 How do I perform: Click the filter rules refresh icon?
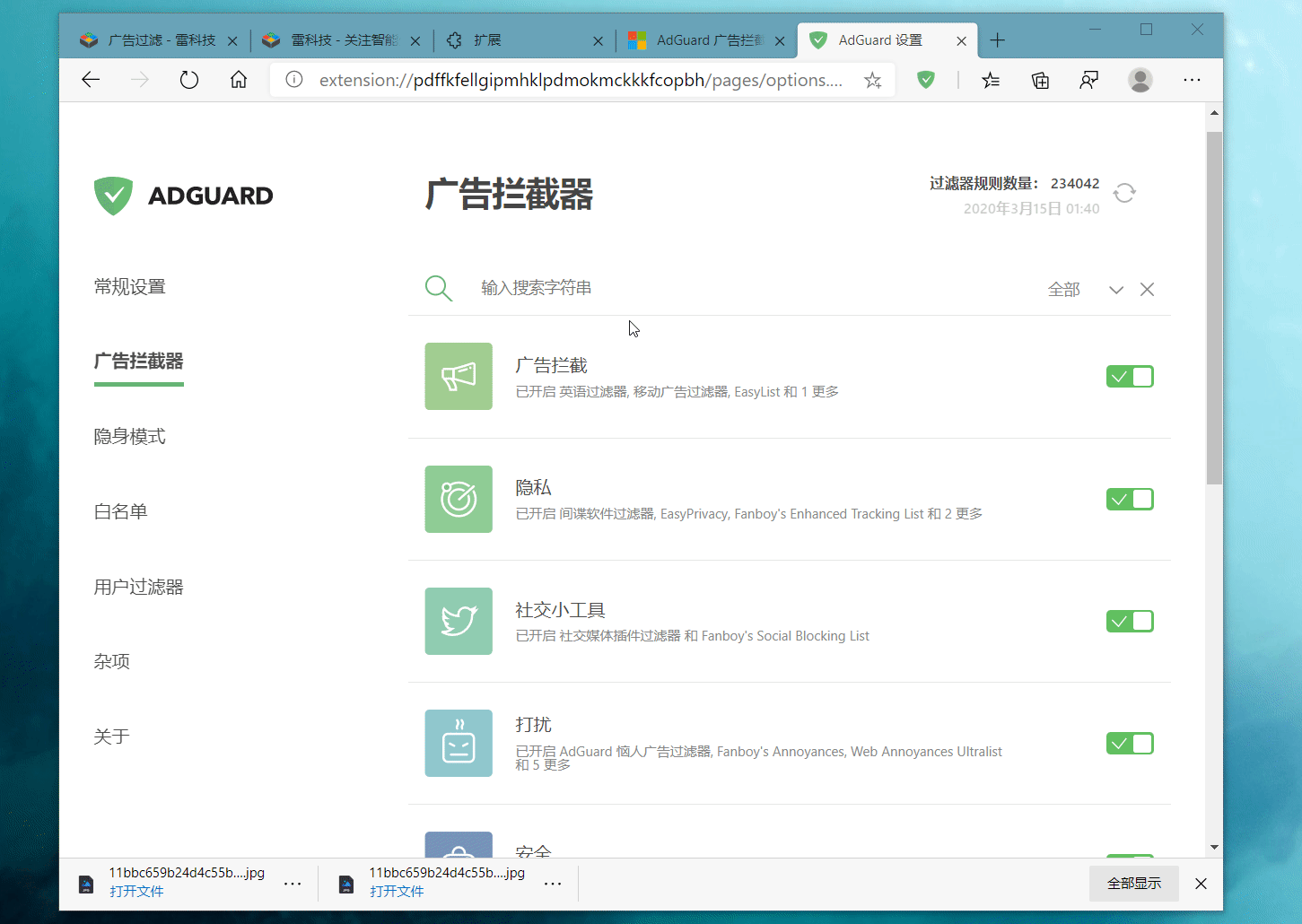pos(1124,193)
